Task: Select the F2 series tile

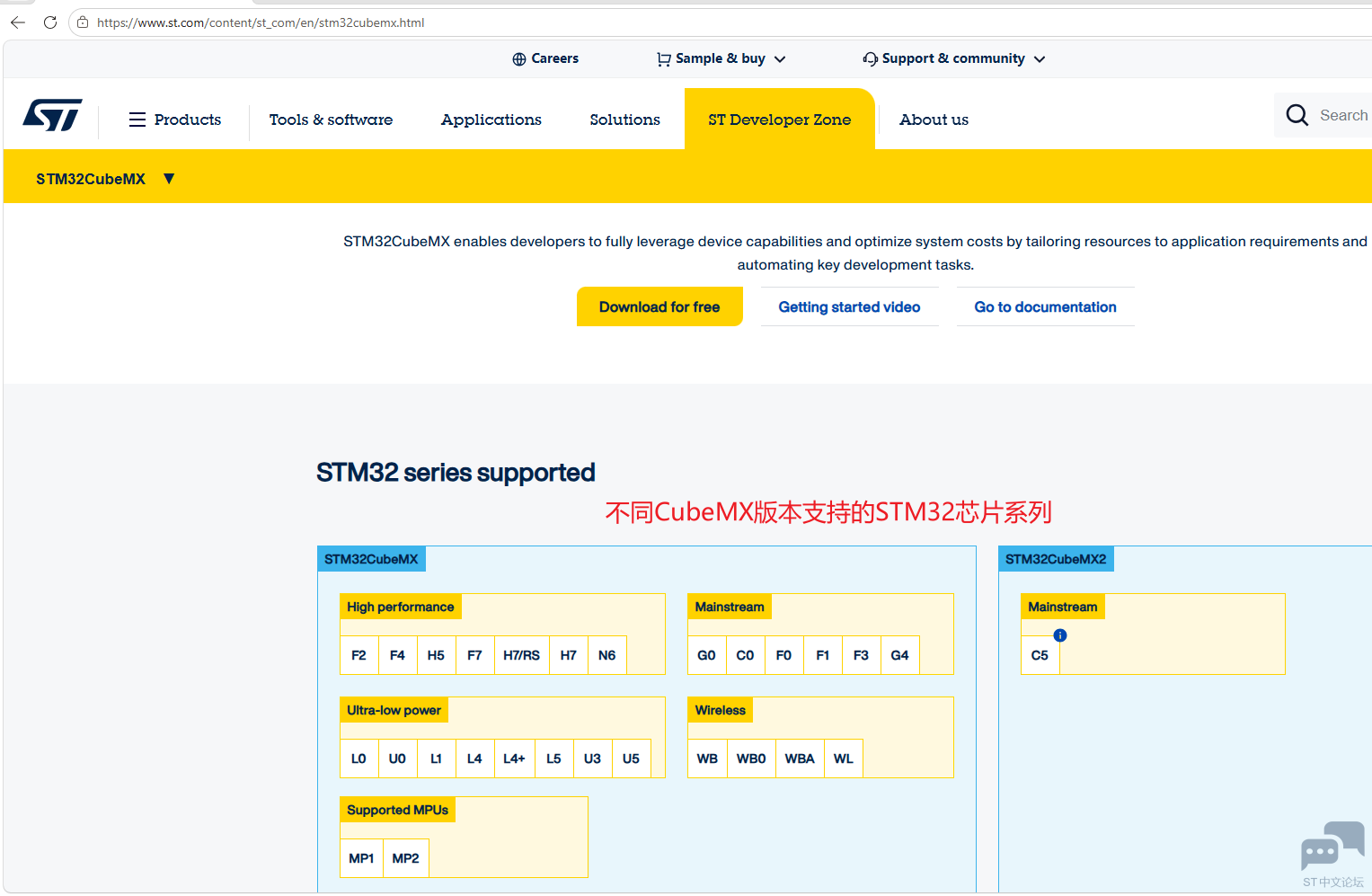Action: pyautogui.click(x=359, y=655)
